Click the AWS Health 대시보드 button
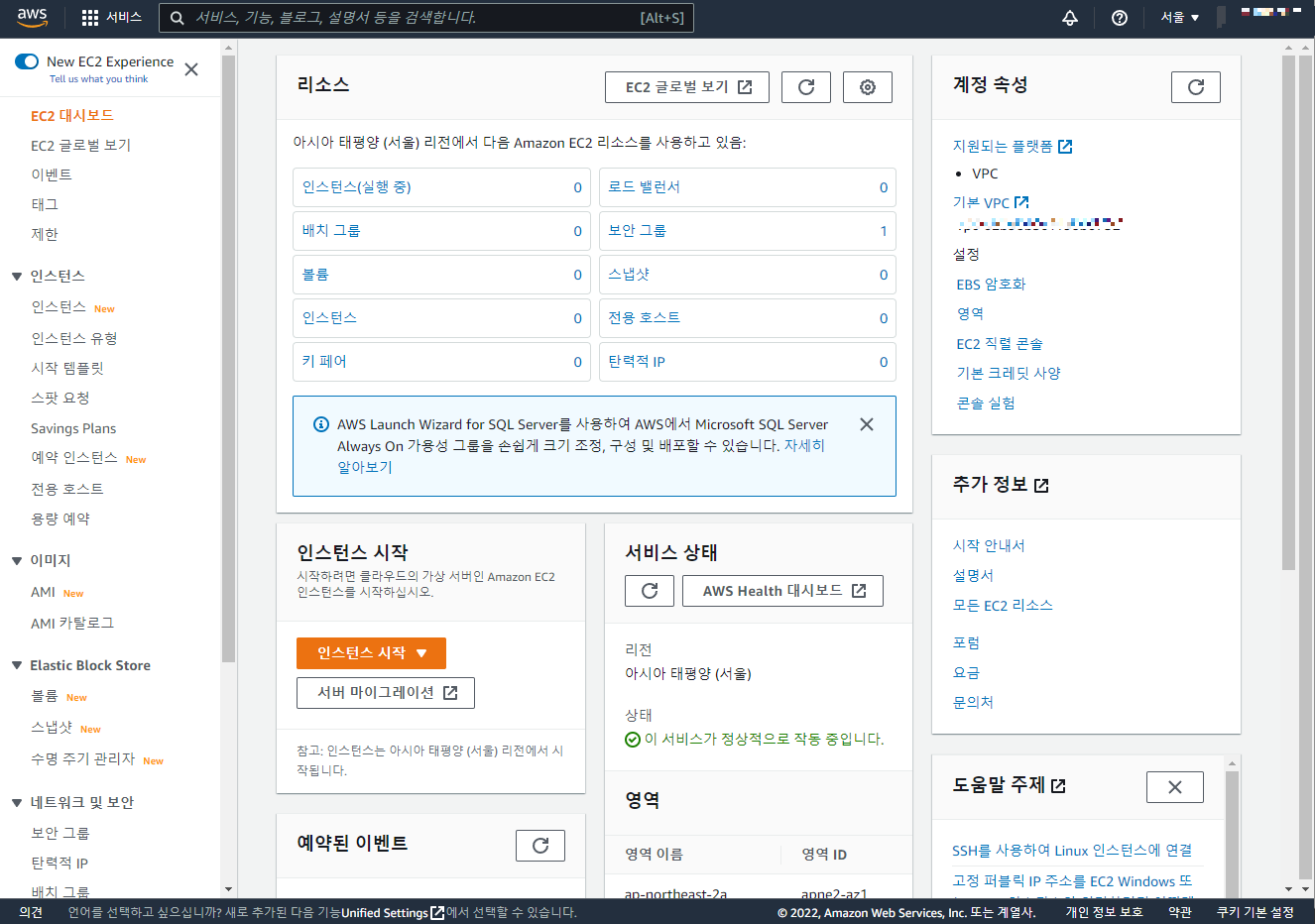Image resolution: width=1315 pixels, height=924 pixels. [782, 591]
